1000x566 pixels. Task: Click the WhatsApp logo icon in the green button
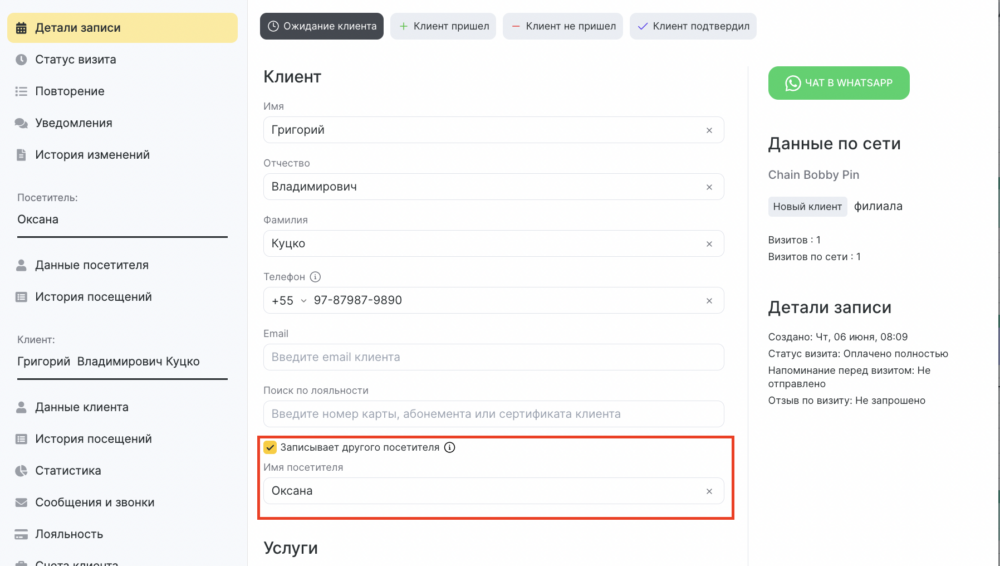793,84
